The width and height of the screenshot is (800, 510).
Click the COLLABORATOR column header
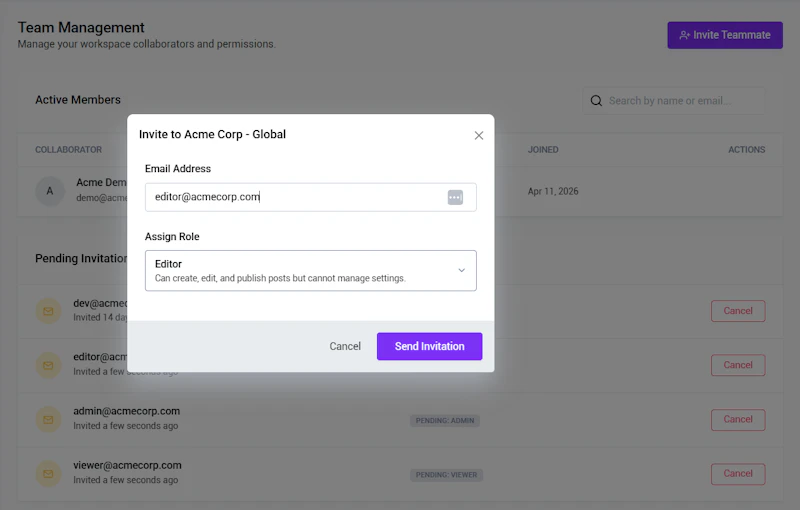[68, 150]
